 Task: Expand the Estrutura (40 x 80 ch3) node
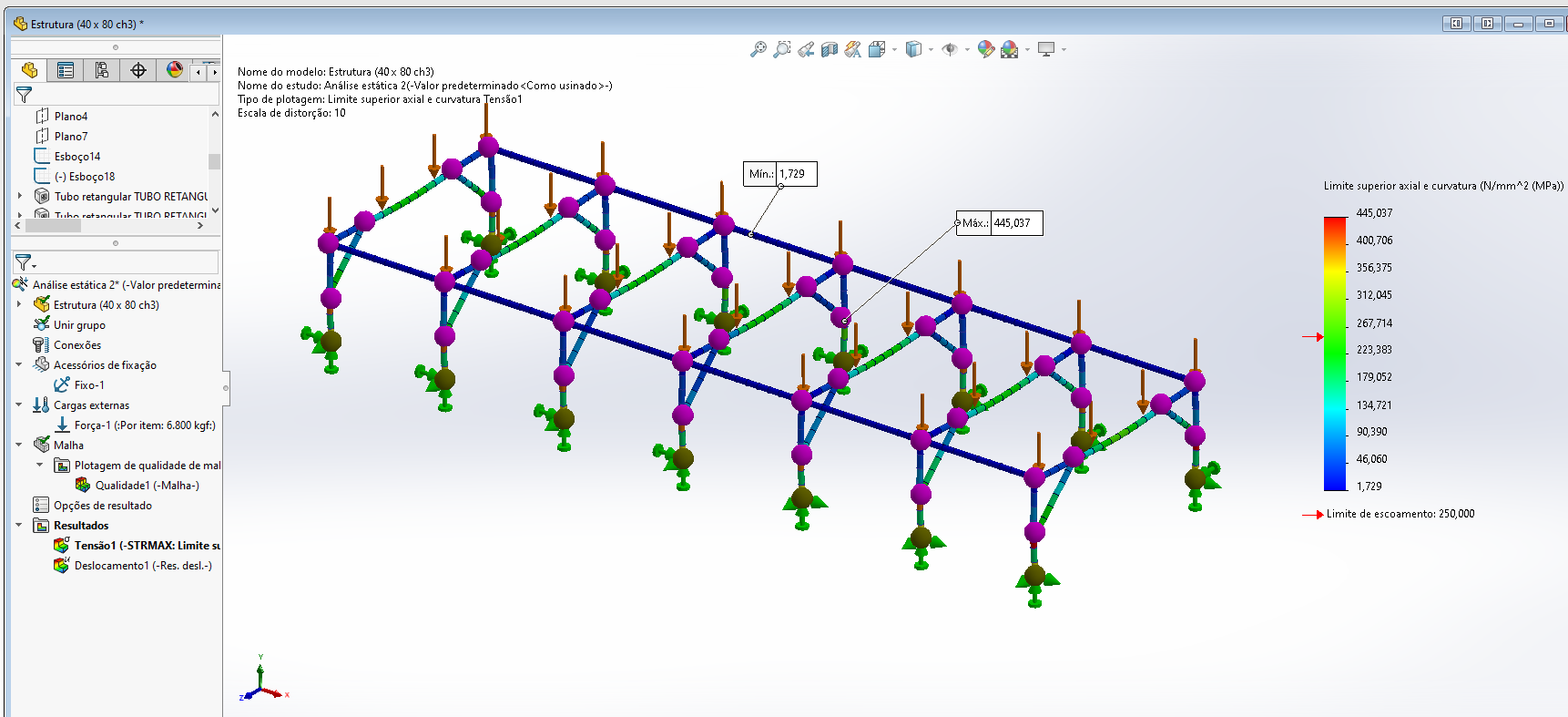click(19, 304)
